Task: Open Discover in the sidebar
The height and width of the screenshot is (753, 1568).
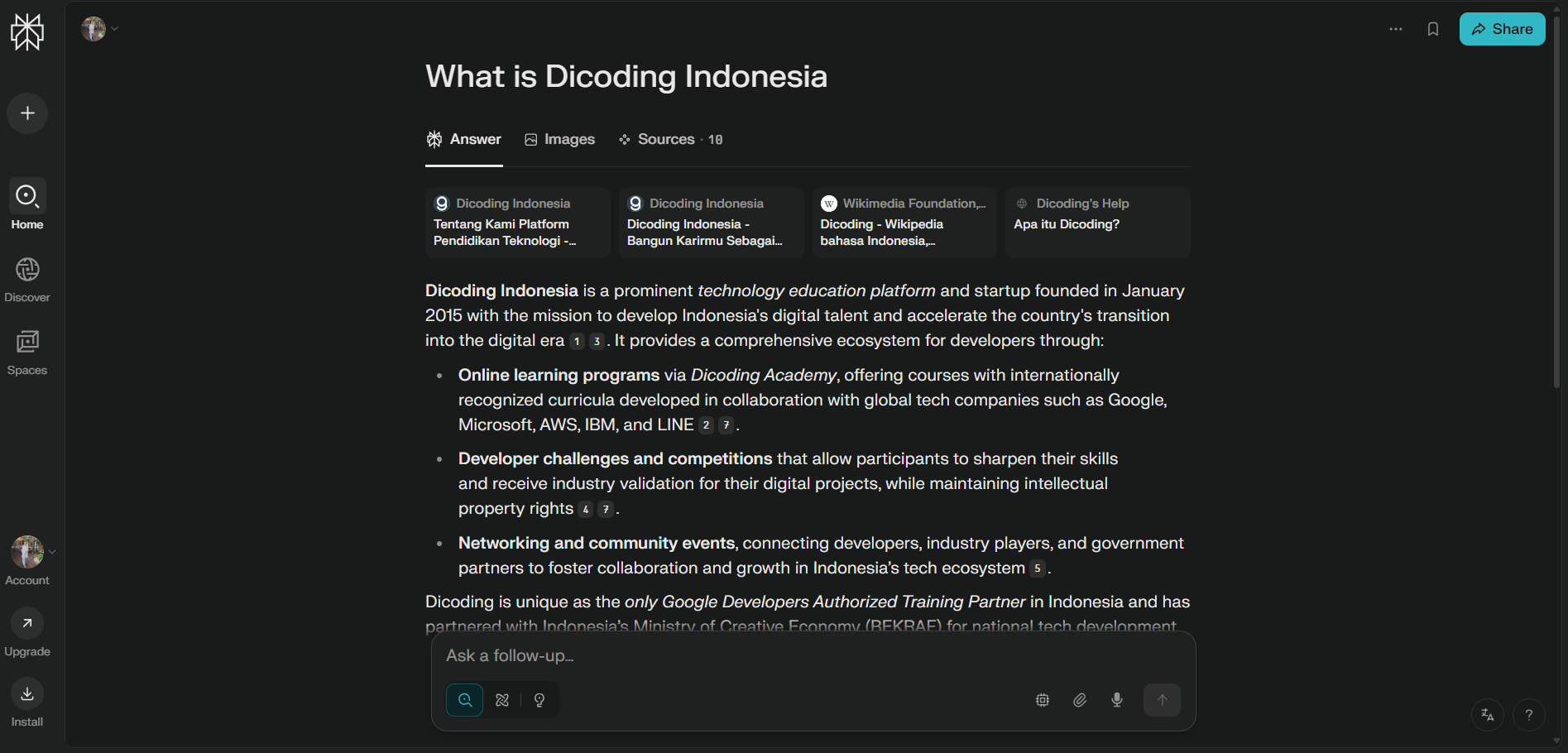Action: [27, 278]
